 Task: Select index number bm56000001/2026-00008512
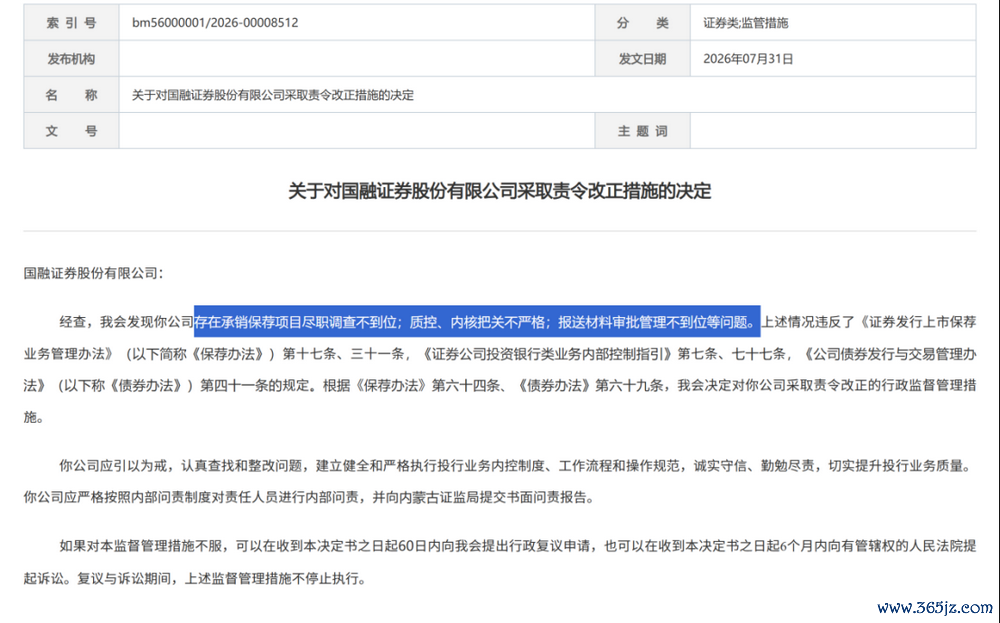click(215, 23)
